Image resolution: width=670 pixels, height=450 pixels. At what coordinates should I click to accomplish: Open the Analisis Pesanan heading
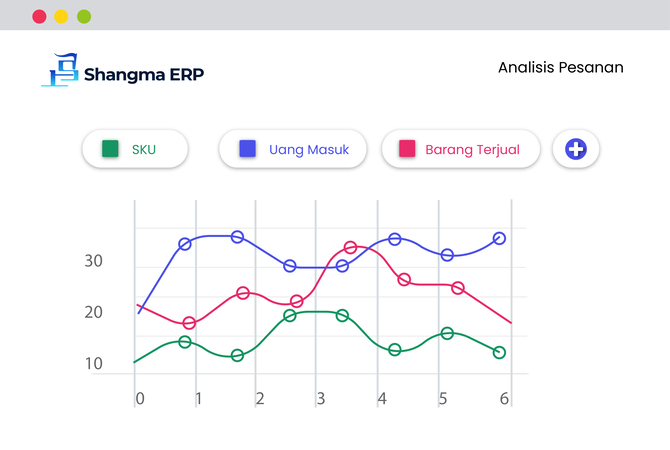click(560, 68)
